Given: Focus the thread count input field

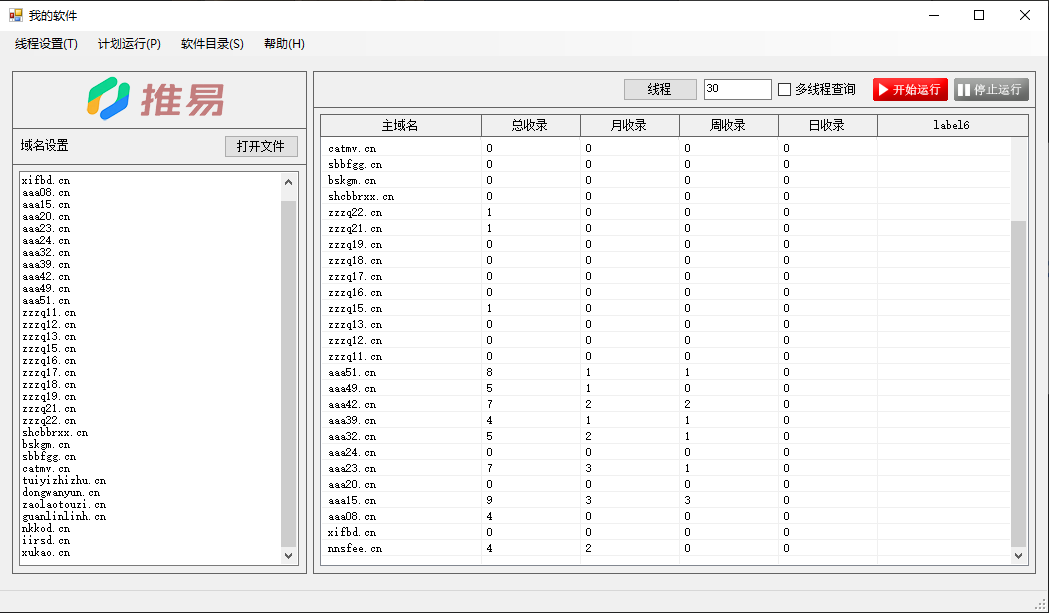Looking at the screenshot, I should click(737, 90).
